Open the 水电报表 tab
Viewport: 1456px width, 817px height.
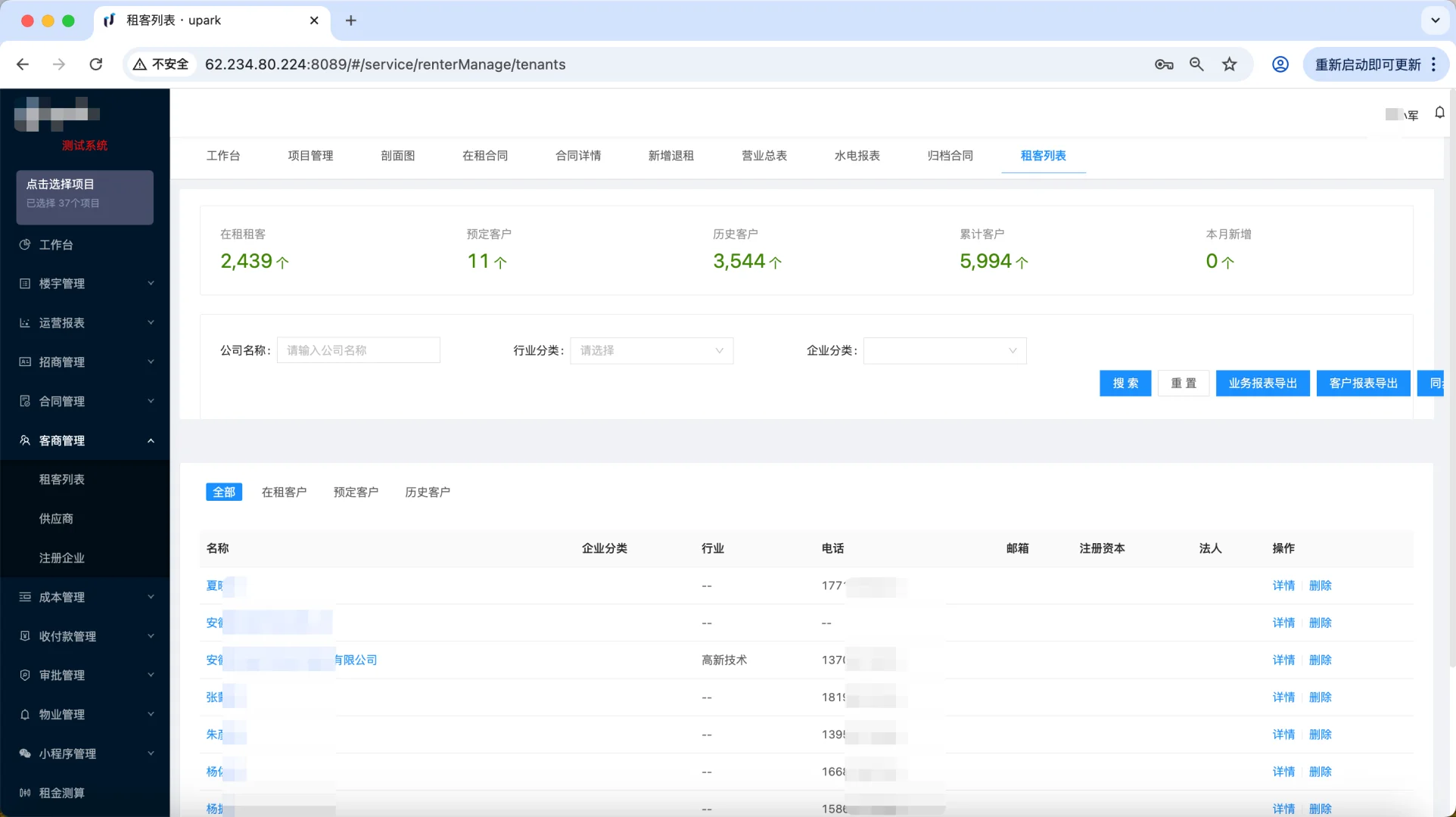(857, 156)
